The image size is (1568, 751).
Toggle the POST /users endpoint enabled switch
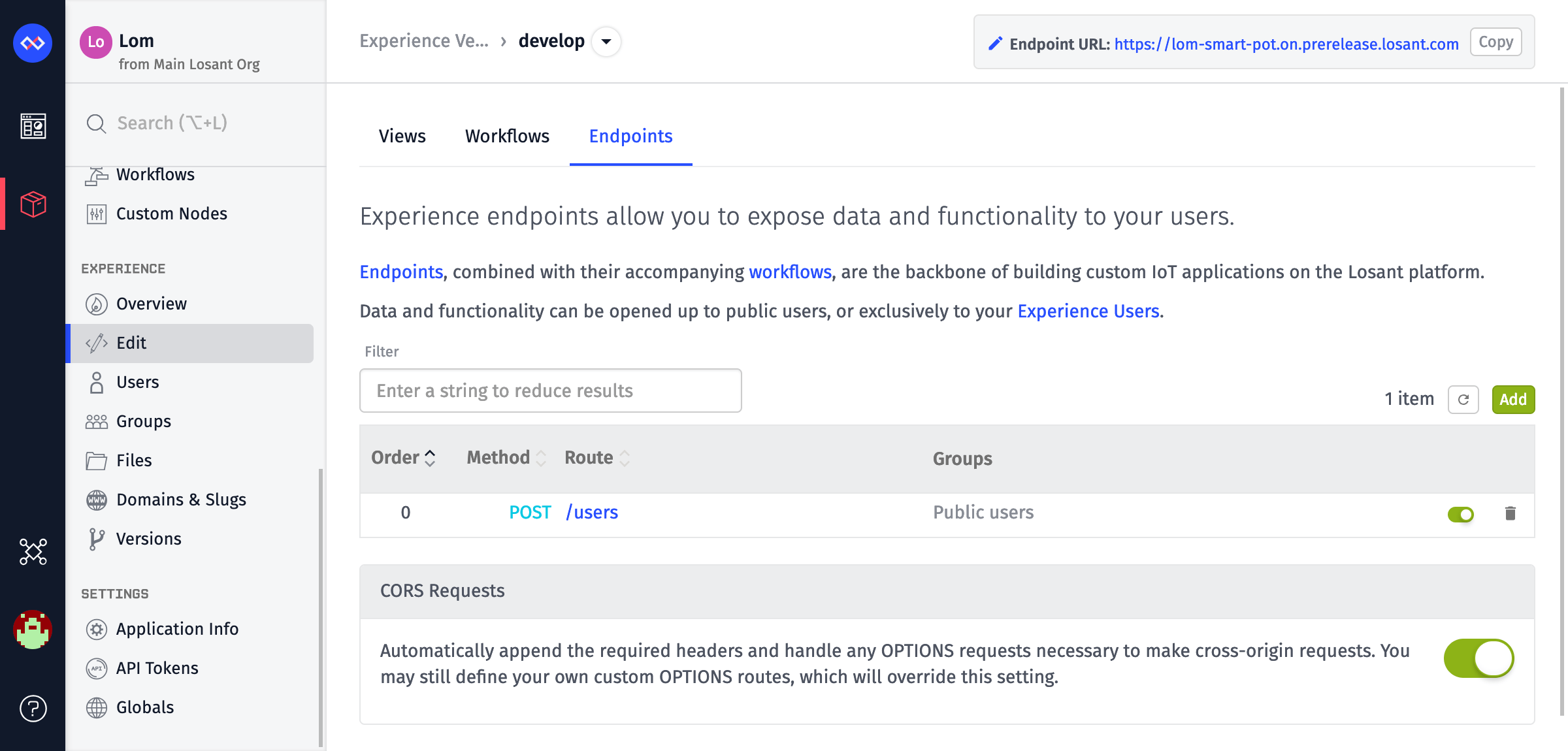(1461, 515)
